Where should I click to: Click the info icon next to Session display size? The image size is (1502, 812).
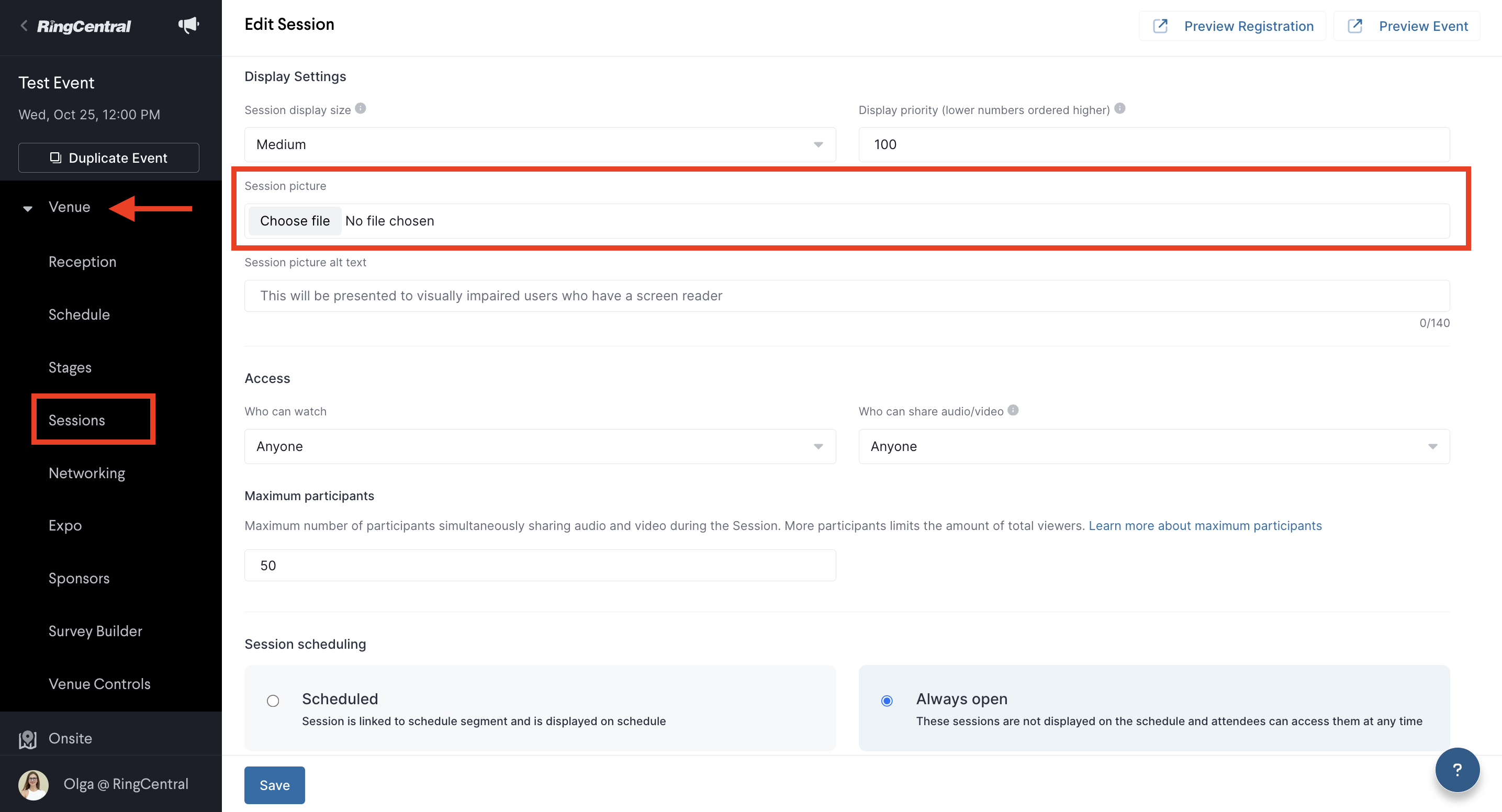tap(361, 108)
